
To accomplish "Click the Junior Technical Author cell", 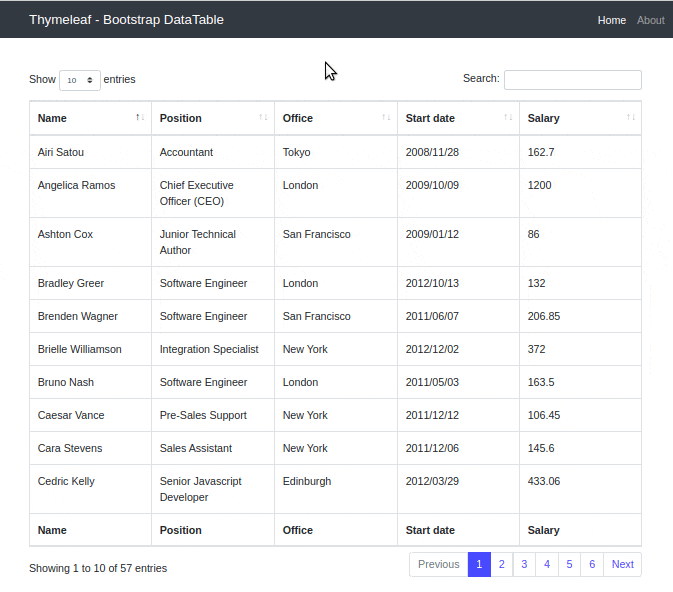I will [x=213, y=242].
